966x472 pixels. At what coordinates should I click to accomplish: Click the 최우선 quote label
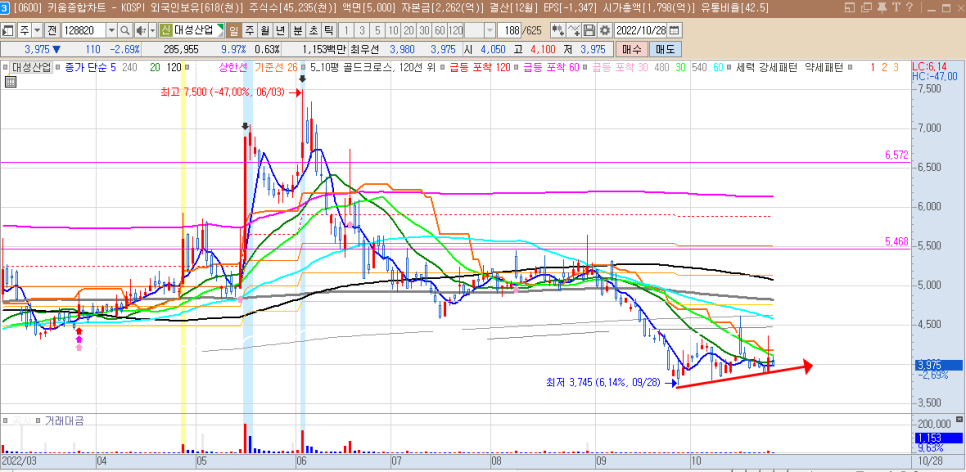point(363,49)
